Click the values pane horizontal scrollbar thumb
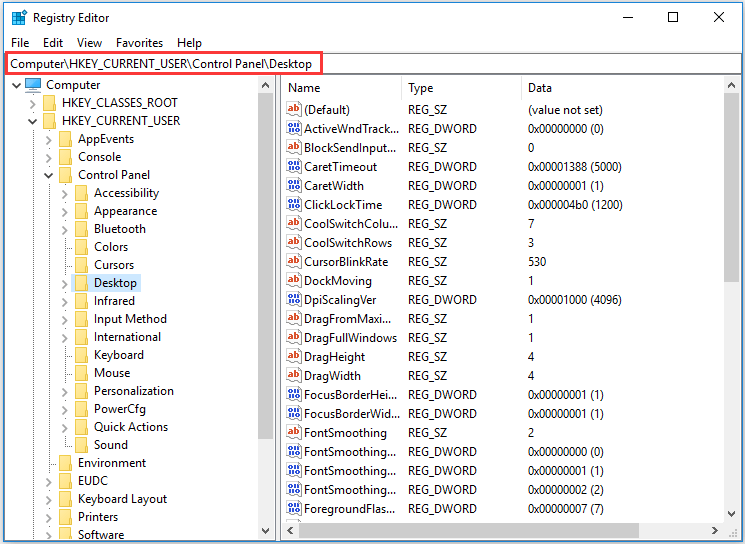The height and width of the screenshot is (544, 745). coord(468,530)
